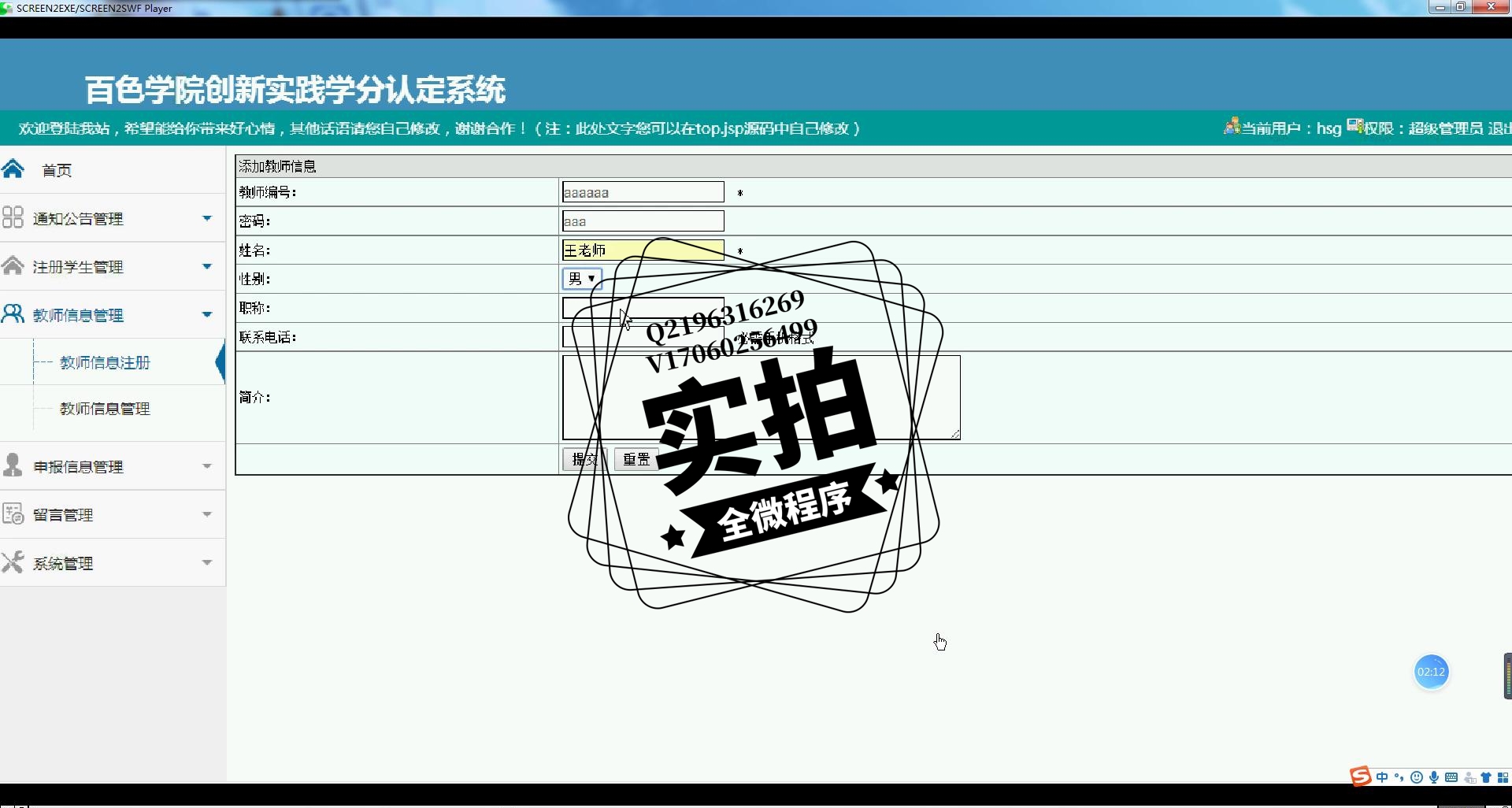Click the 提交 submit button
Viewport: 1512px width, 808px height.
pyautogui.click(x=584, y=459)
